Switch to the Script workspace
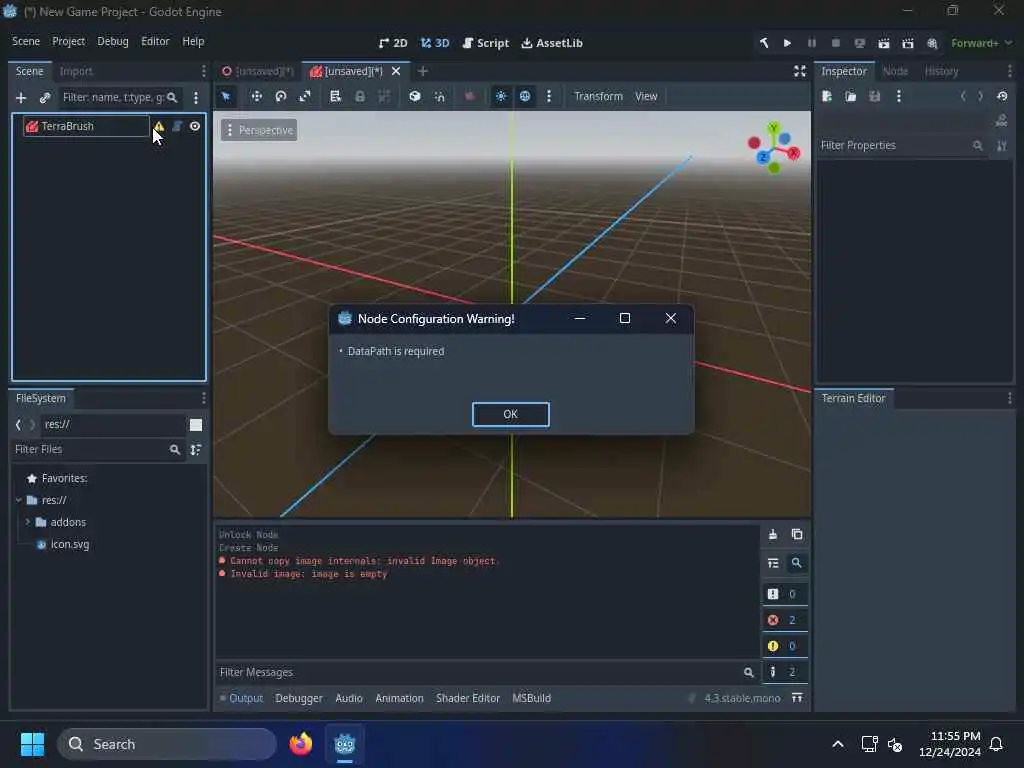This screenshot has height=768, width=1024. [485, 43]
